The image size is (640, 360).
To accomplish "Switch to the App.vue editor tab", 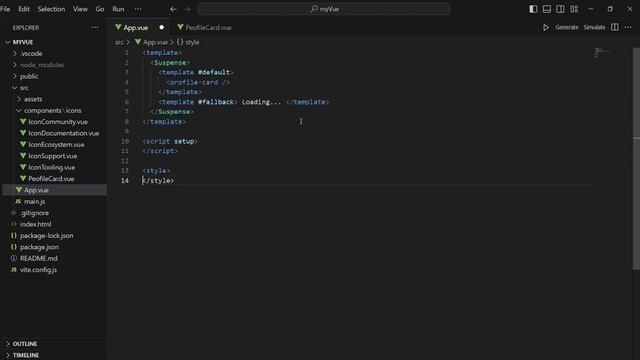I will point(136,27).
